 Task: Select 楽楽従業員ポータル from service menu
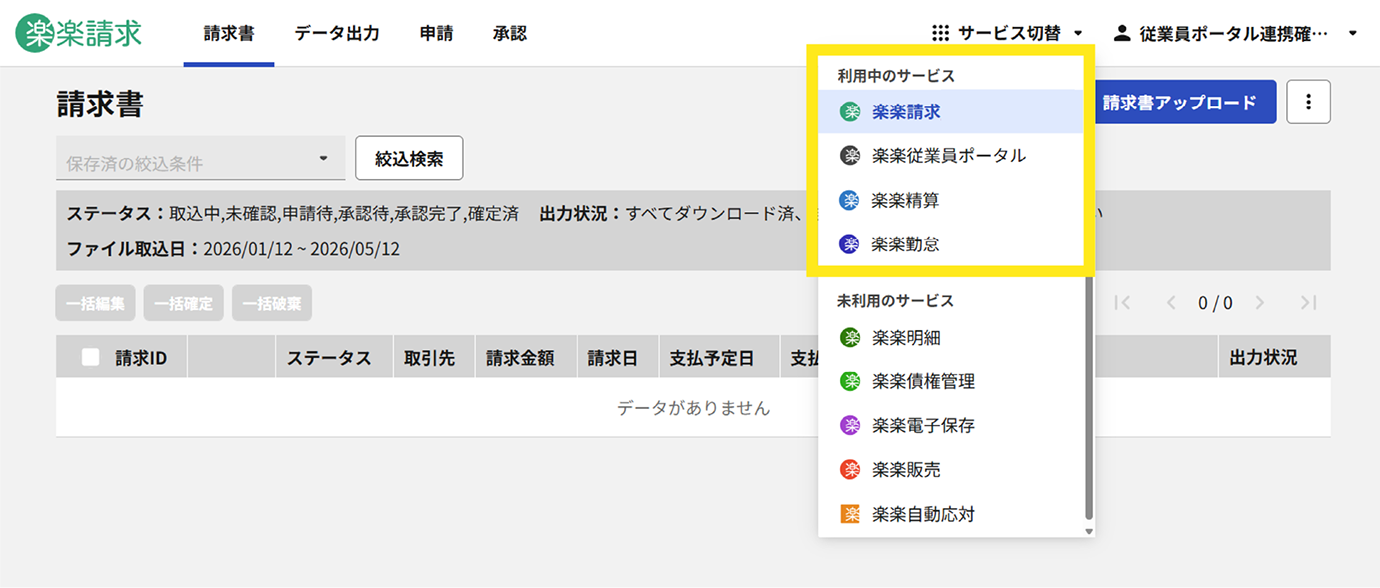[950, 156]
